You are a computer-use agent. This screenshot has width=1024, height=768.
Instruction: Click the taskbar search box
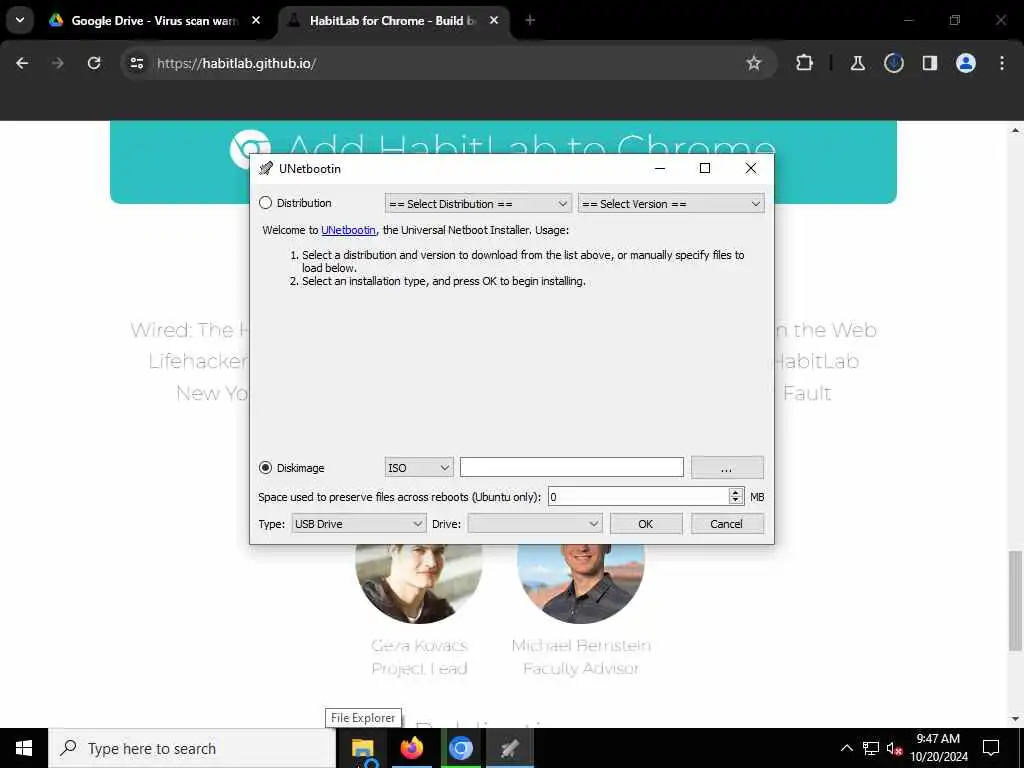click(193, 748)
